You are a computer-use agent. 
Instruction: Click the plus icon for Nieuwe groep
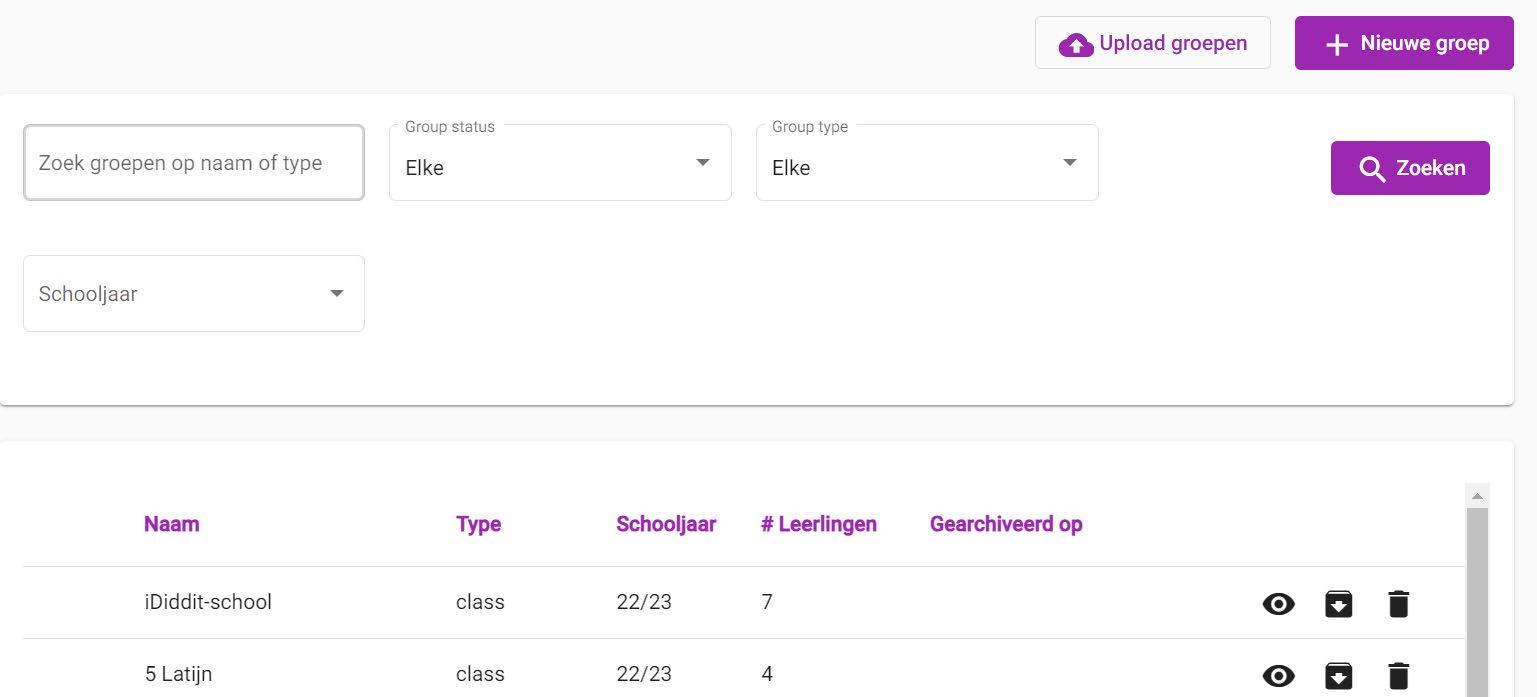tap(1336, 45)
